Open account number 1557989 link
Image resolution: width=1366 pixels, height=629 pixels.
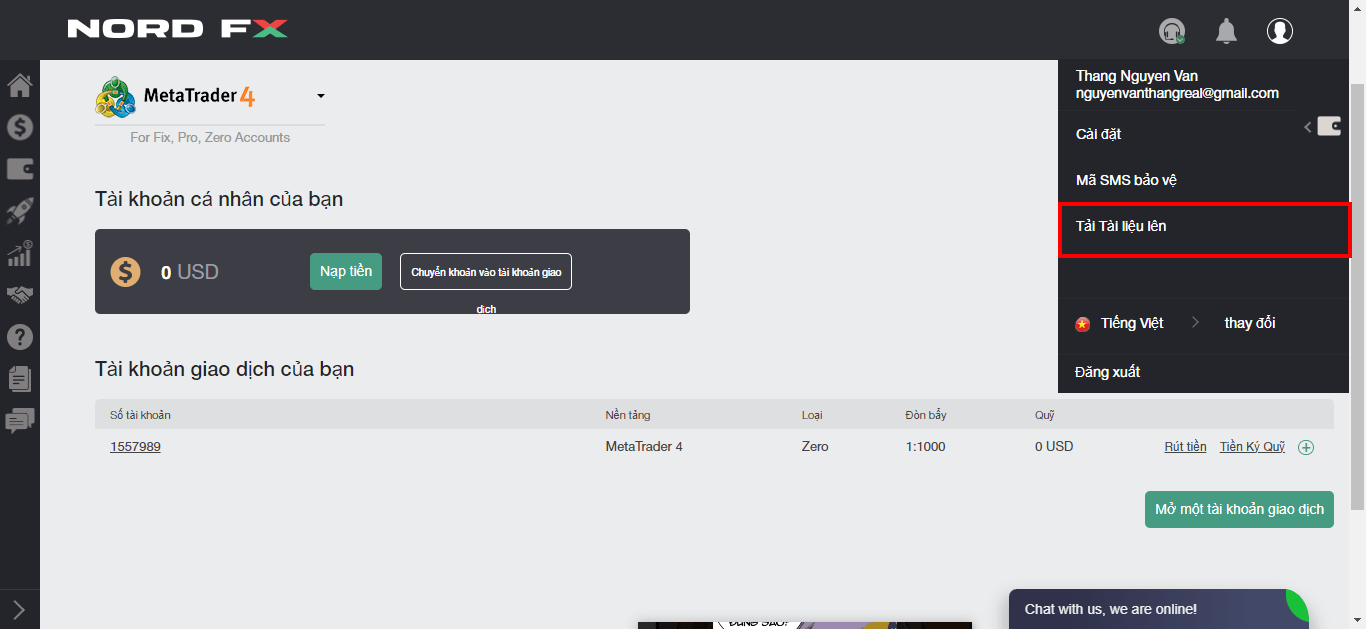point(135,447)
